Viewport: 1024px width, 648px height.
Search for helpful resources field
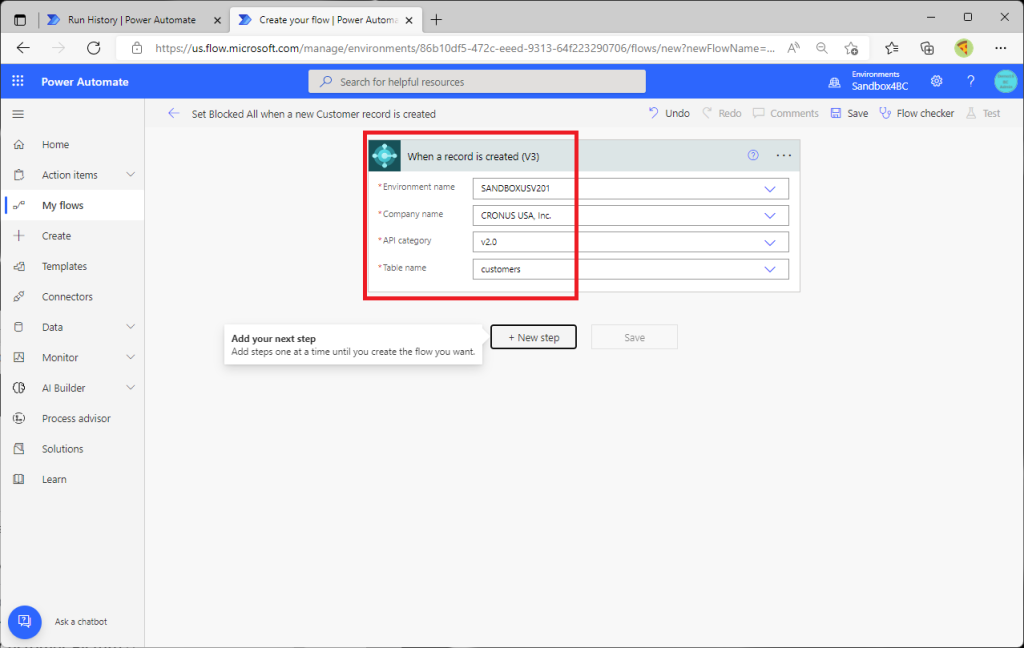477,82
